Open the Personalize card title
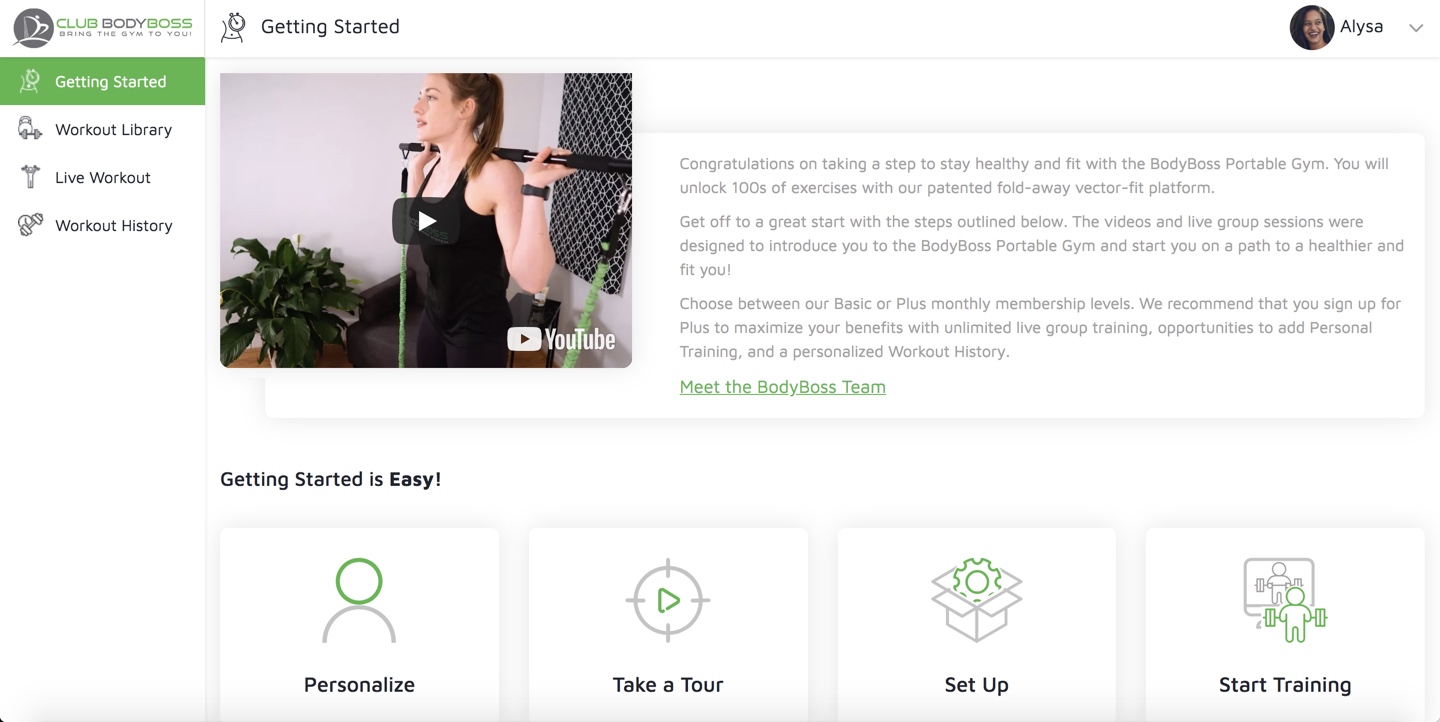The image size is (1440, 722). point(359,685)
